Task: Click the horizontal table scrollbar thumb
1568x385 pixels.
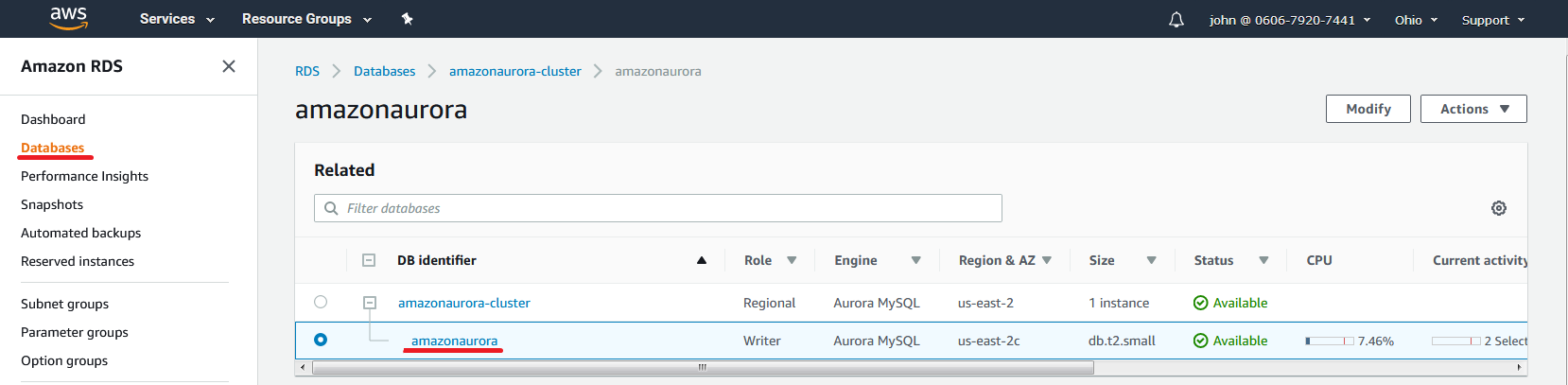Action: 703,367
